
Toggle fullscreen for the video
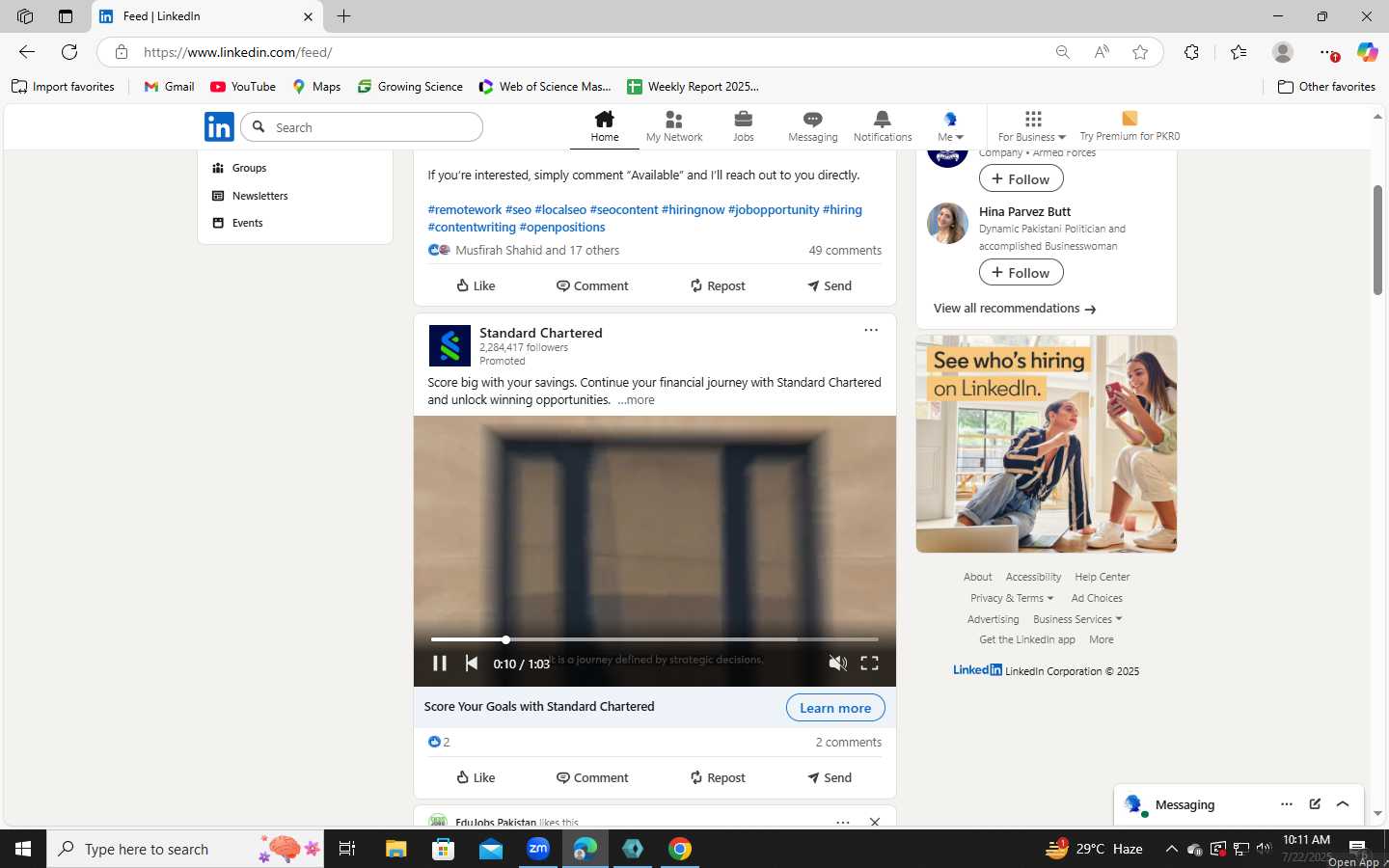tap(869, 663)
